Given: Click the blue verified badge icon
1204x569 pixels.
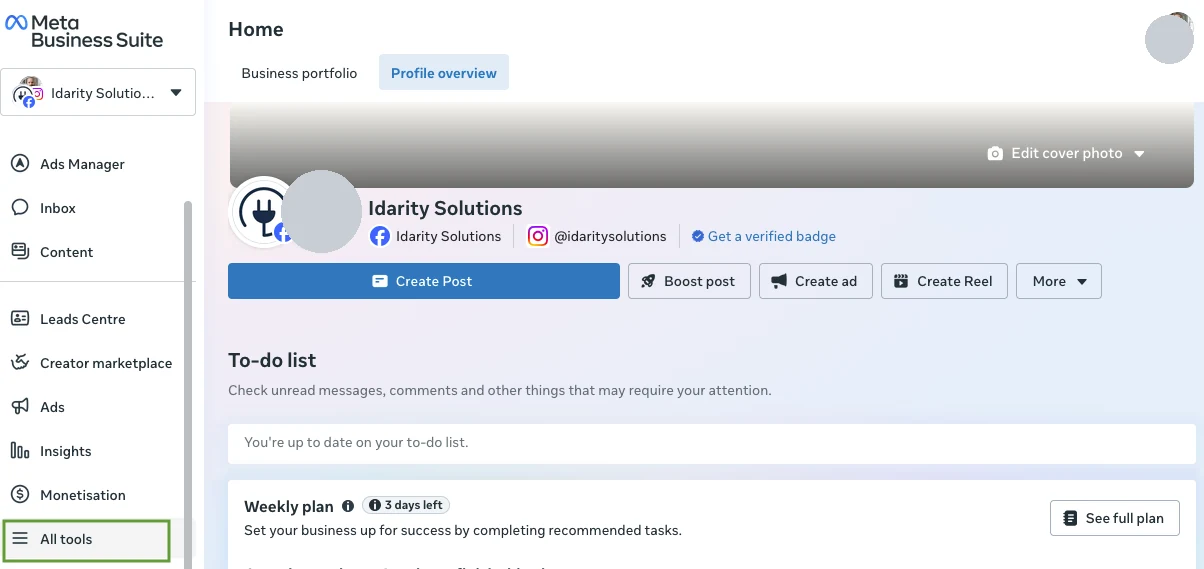Looking at the screenshot, I should pos(698,237).
